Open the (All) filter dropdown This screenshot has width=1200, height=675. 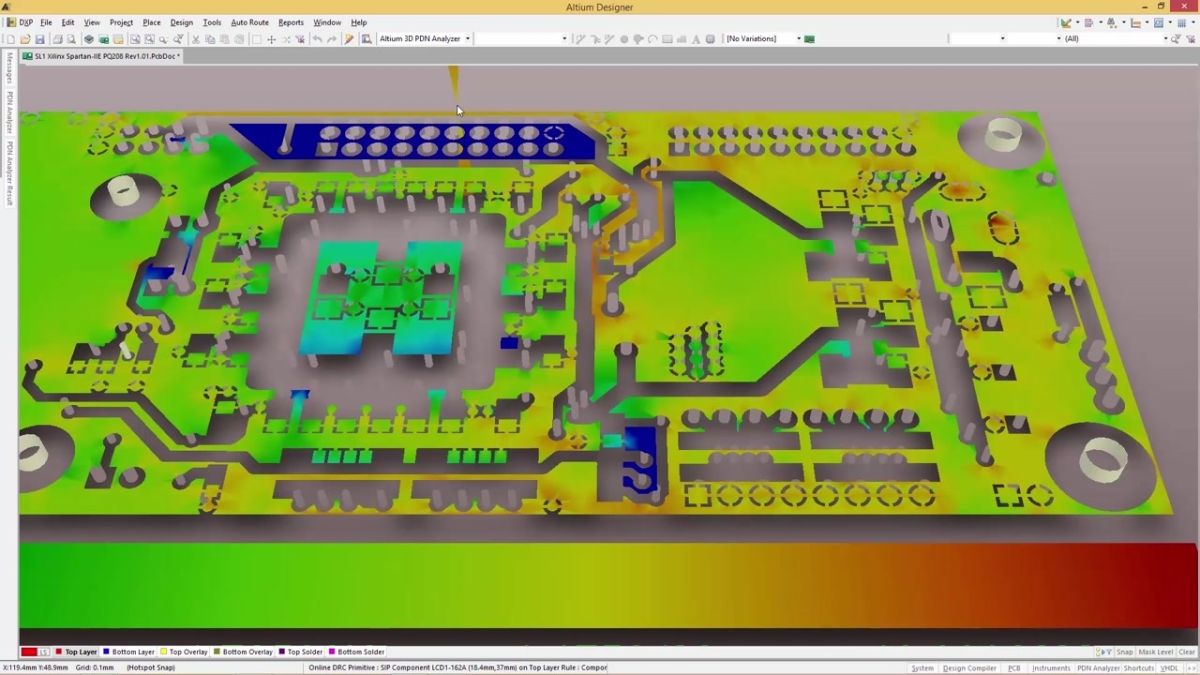point(1165,39)
